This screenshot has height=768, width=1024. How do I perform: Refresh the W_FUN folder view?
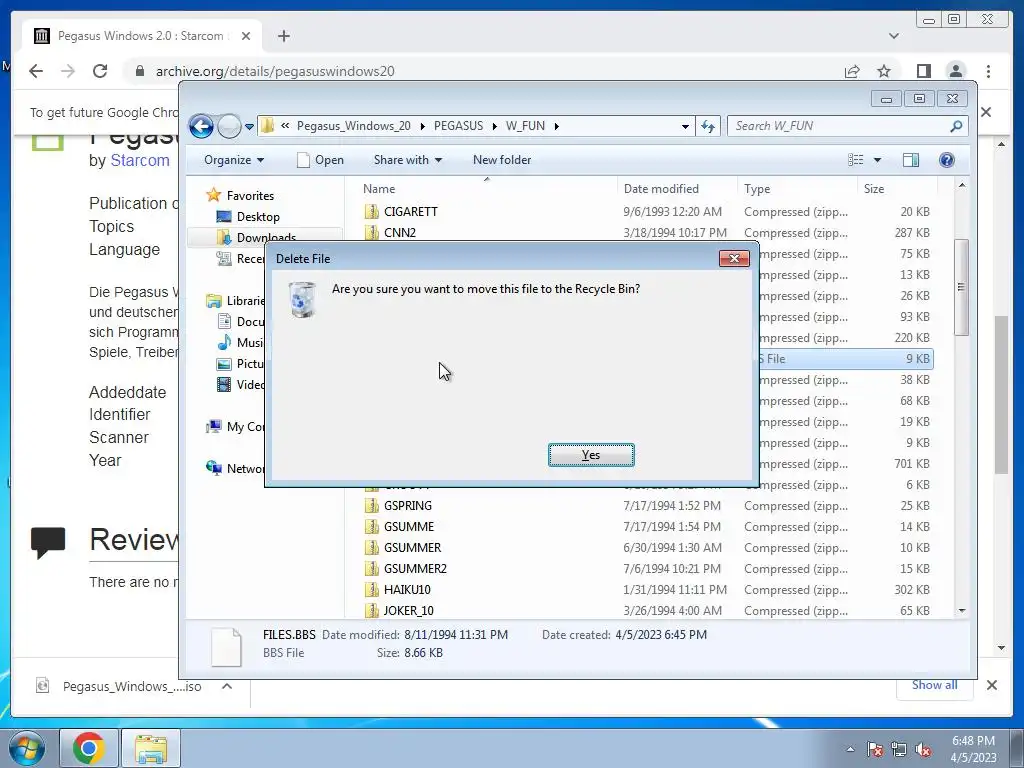click(708, 126)
